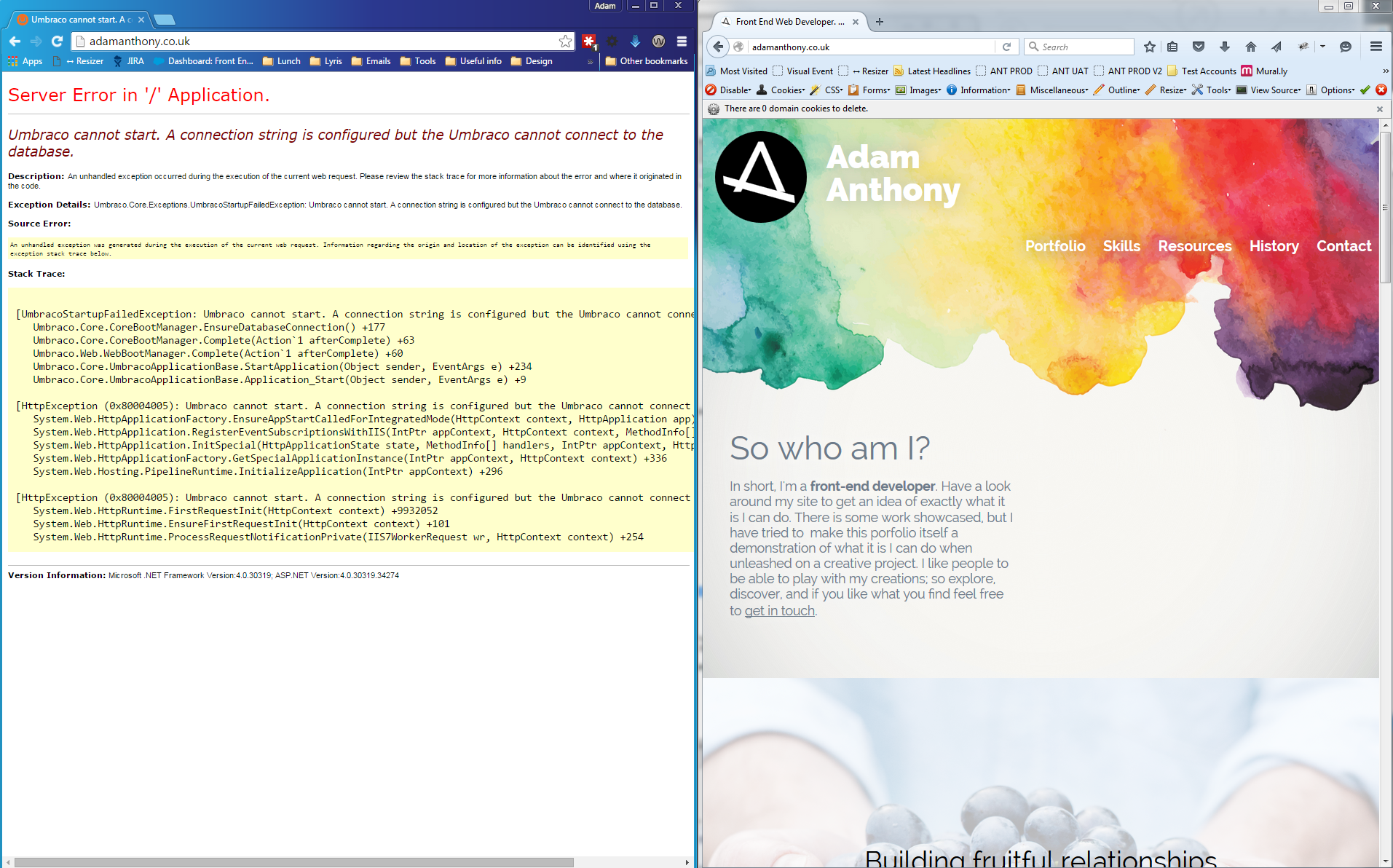Open the Apps shortcut in Chrome

[x=25, y=61]
